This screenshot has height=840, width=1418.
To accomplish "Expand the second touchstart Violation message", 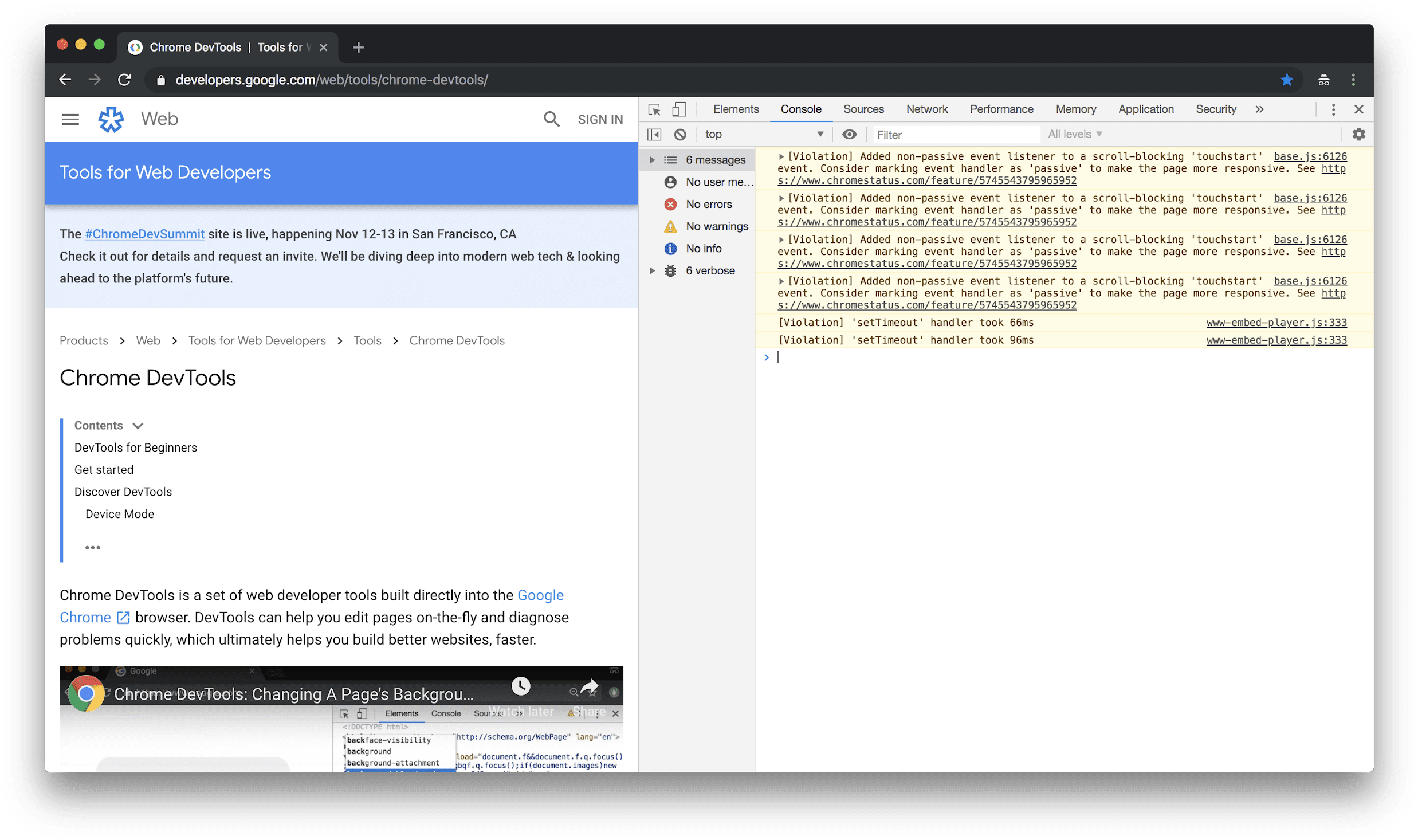I will [x=780, y=198].
